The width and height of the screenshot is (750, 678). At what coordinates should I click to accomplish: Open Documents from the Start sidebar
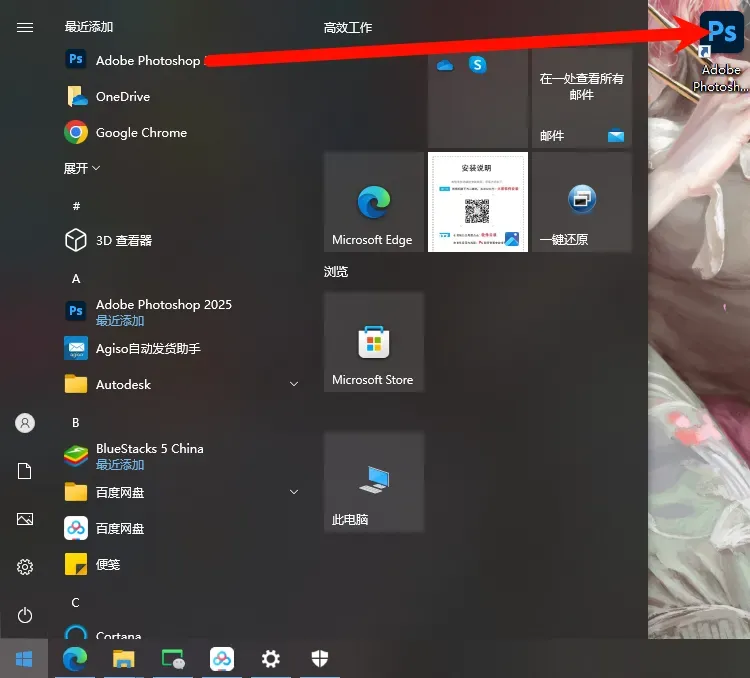coord(25,471)
